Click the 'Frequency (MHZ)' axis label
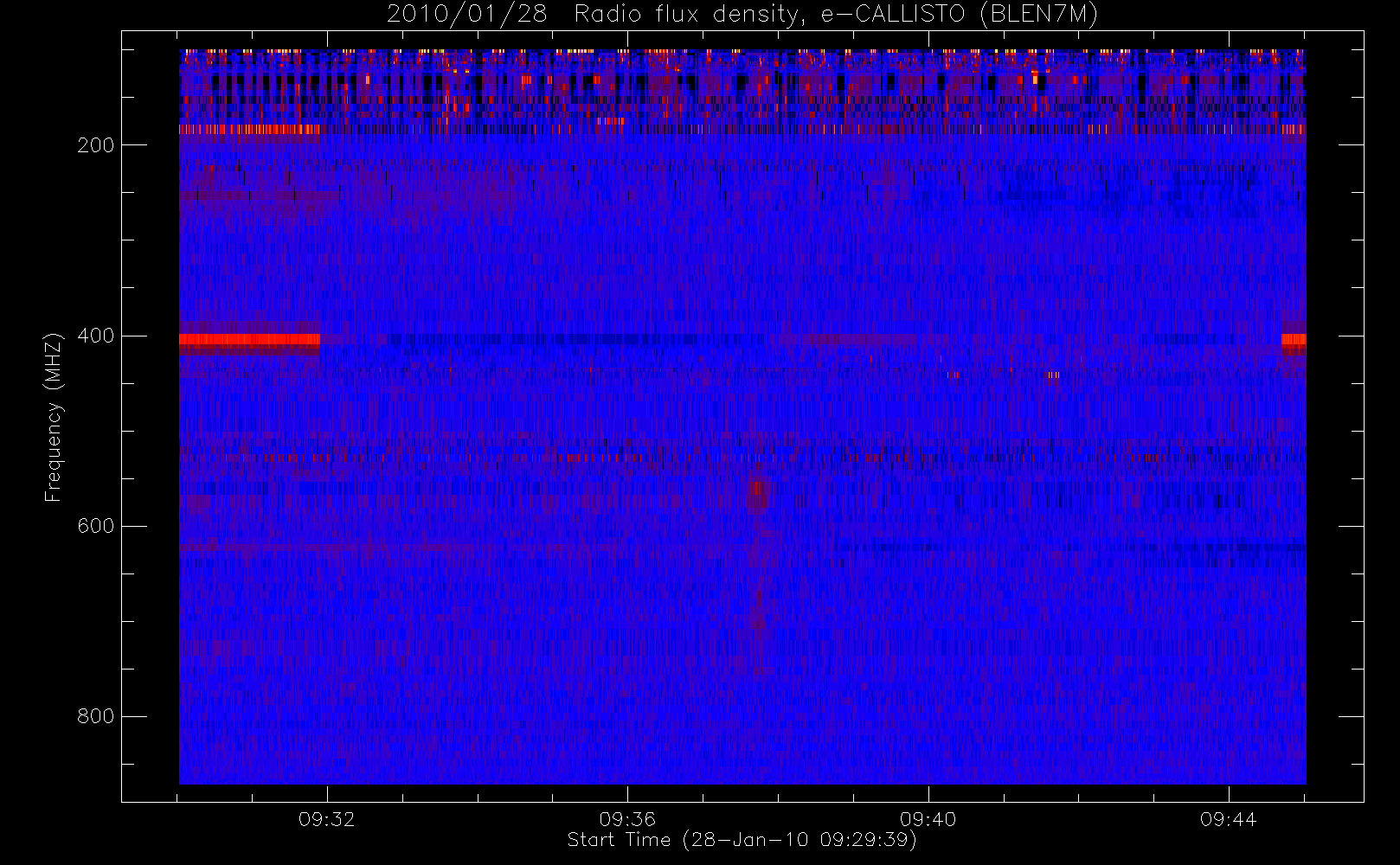The width and height of the screenshot is (1400, 865). point(54,417)
